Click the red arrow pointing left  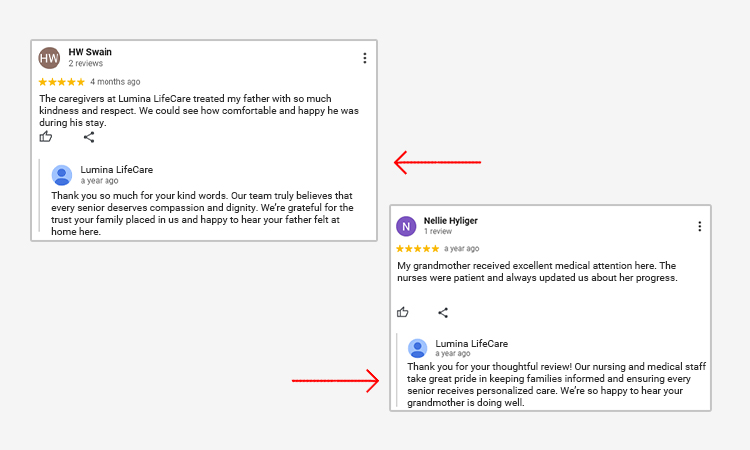pyautogui.click(x=437, y=161)
